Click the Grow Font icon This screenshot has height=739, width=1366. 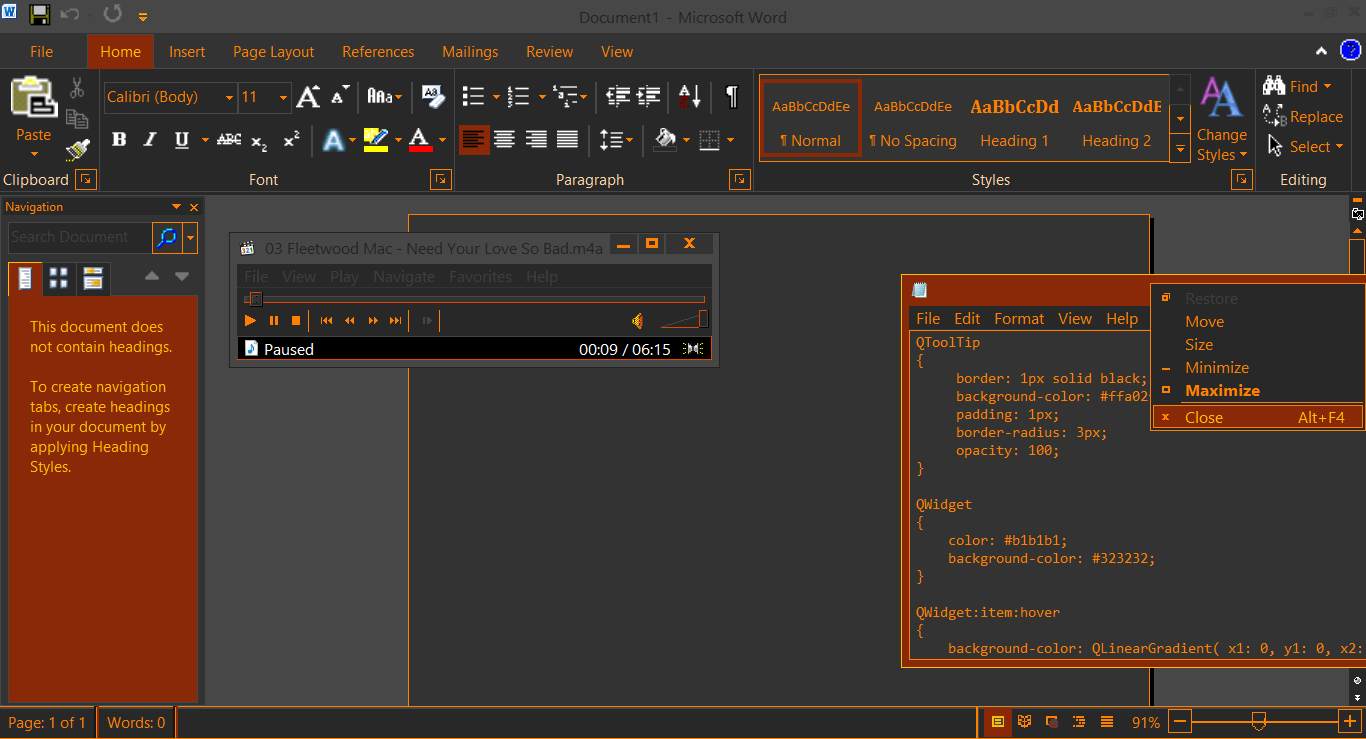(x=308, y=97)
